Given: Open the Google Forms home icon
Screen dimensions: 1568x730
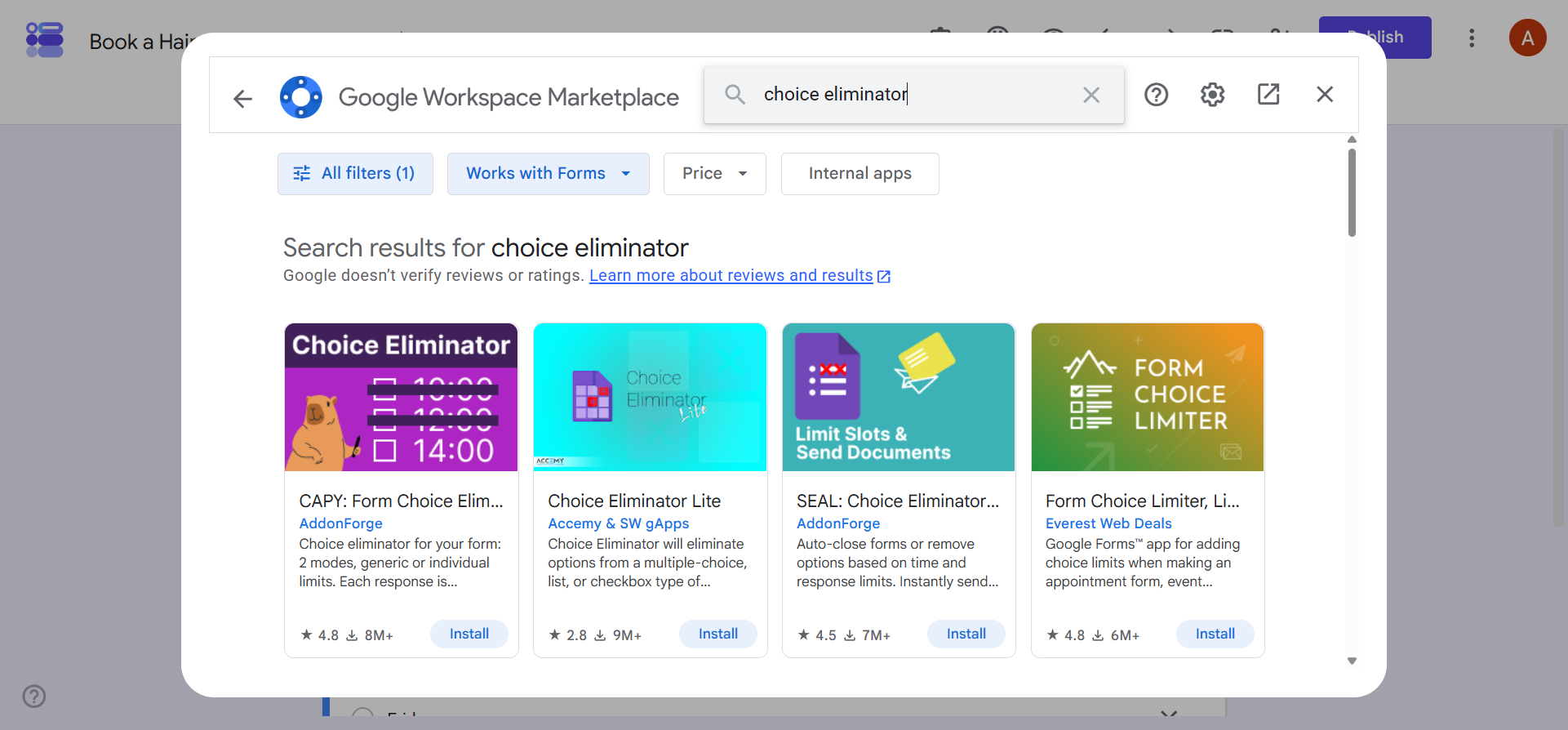Looking at the screenshot, I should pyautogui.click(x=45, y=39).
